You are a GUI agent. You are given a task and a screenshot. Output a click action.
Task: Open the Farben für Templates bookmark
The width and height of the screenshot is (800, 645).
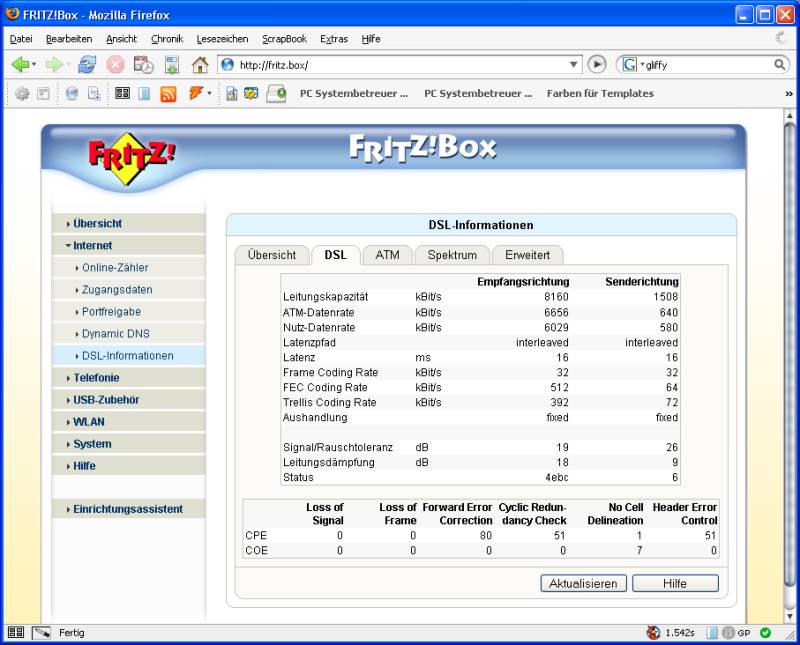coord(600,93)
